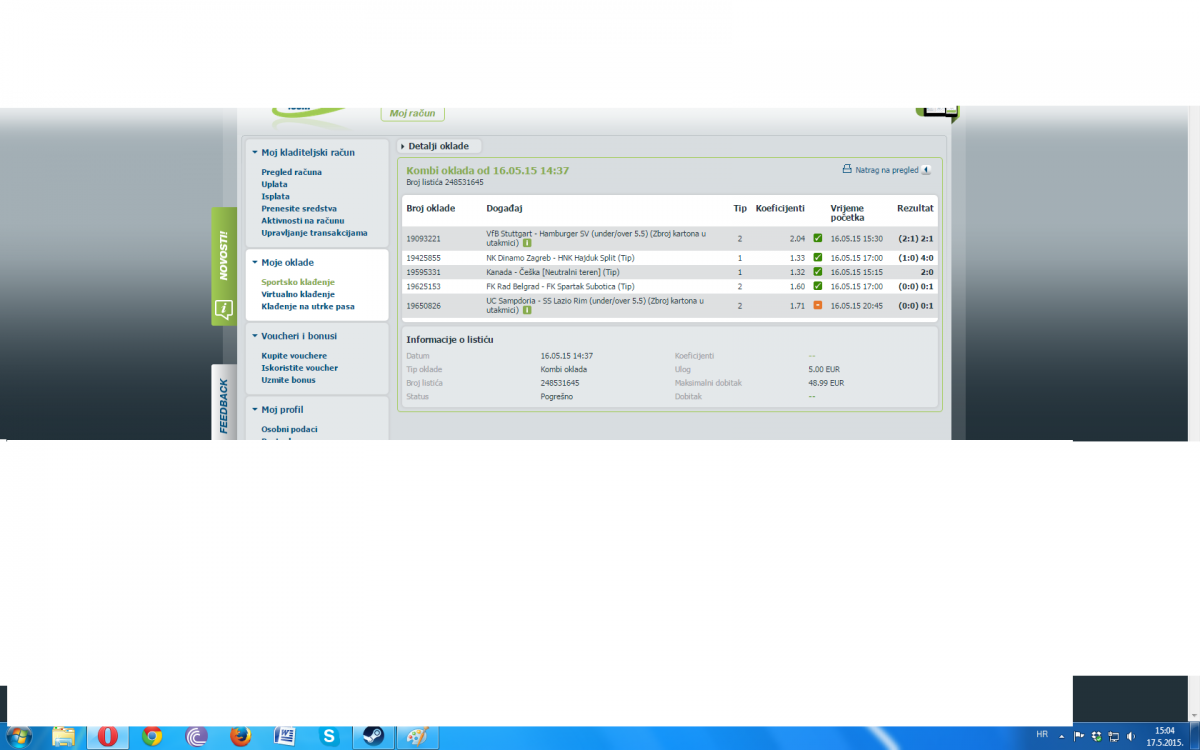Screen dimensions: 1200x750
Task: Click the result text (1:0) 4:0
Action: [x=916, y=258]
